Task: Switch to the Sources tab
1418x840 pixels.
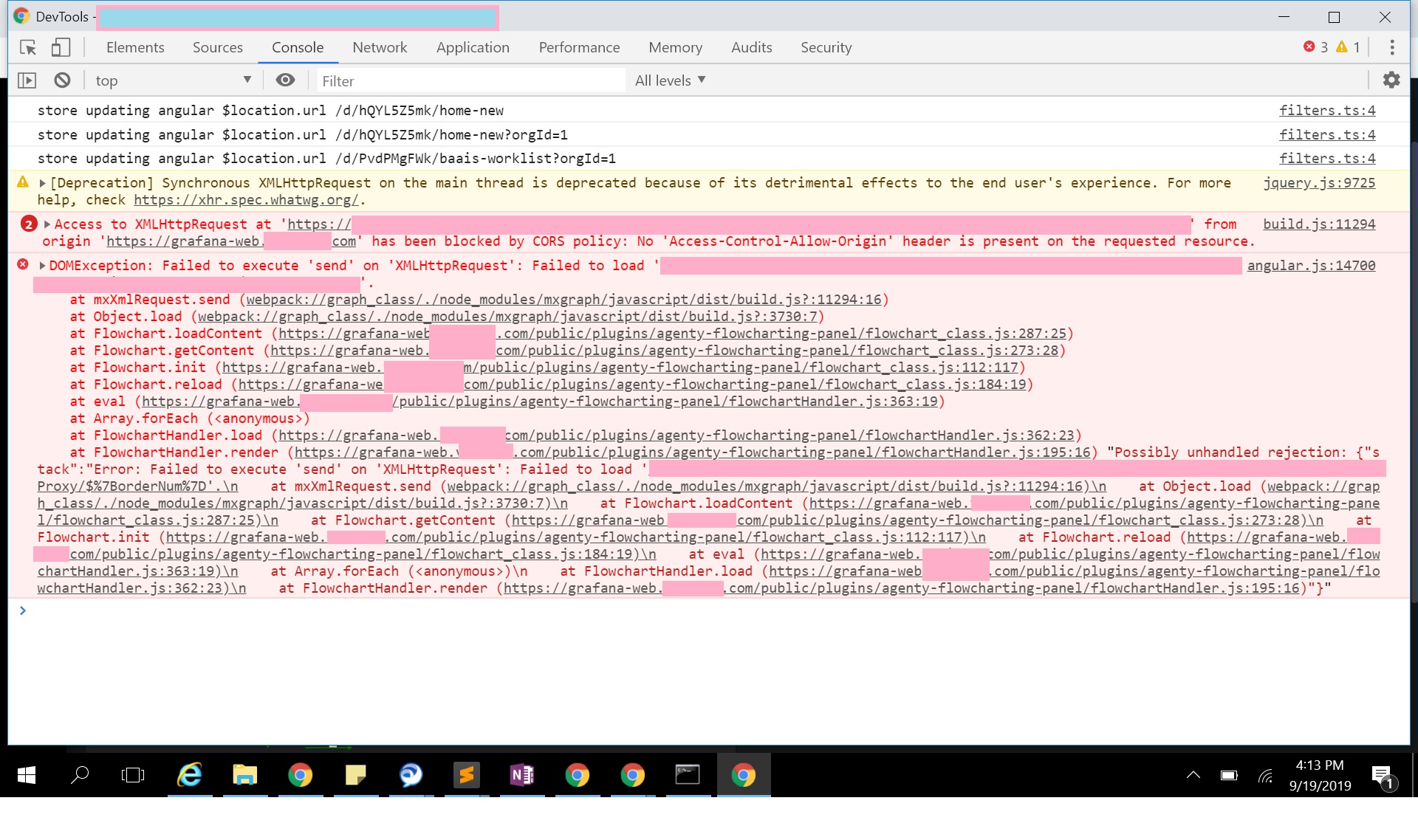Action: click(x=217, y=47)
